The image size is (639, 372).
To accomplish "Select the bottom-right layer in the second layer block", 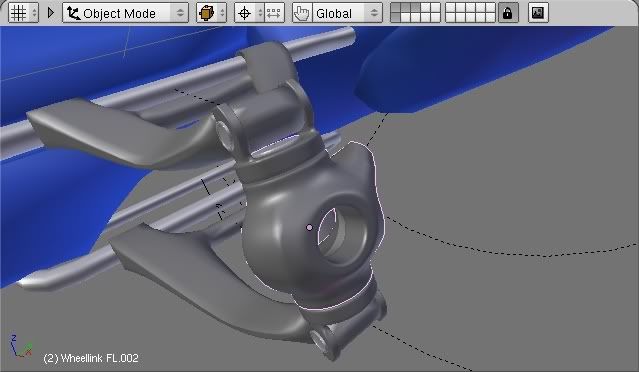I will tap(490, 18).
